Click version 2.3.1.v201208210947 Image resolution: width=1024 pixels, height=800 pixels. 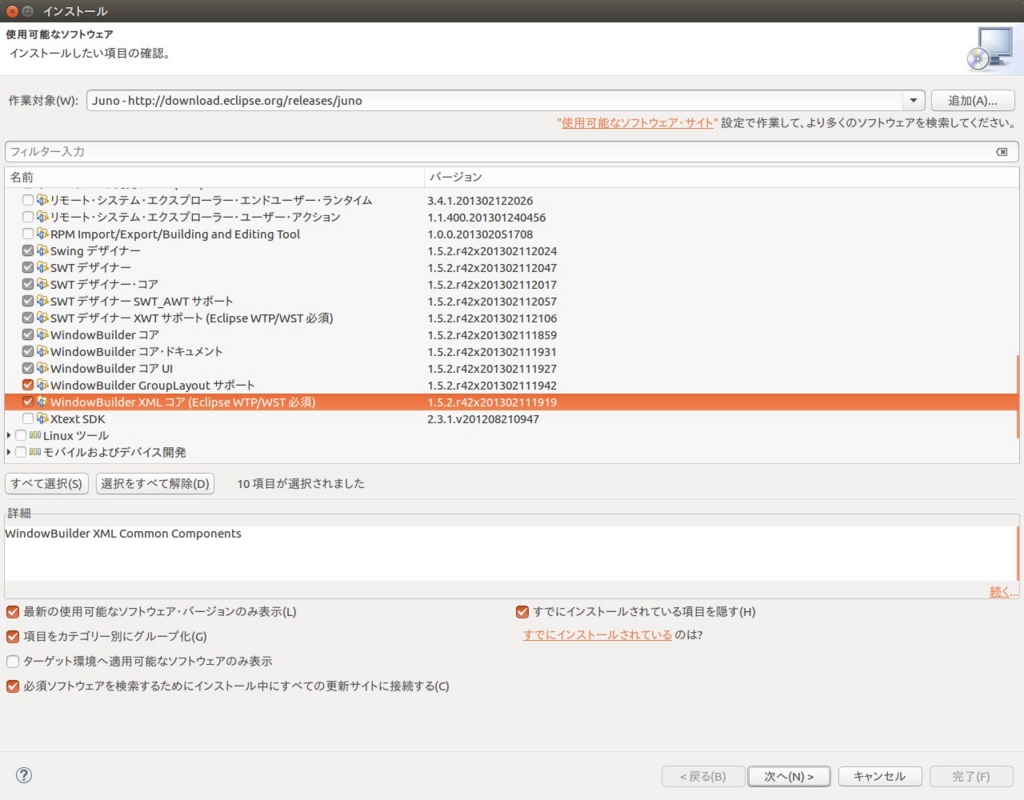[x=483, y=419]
